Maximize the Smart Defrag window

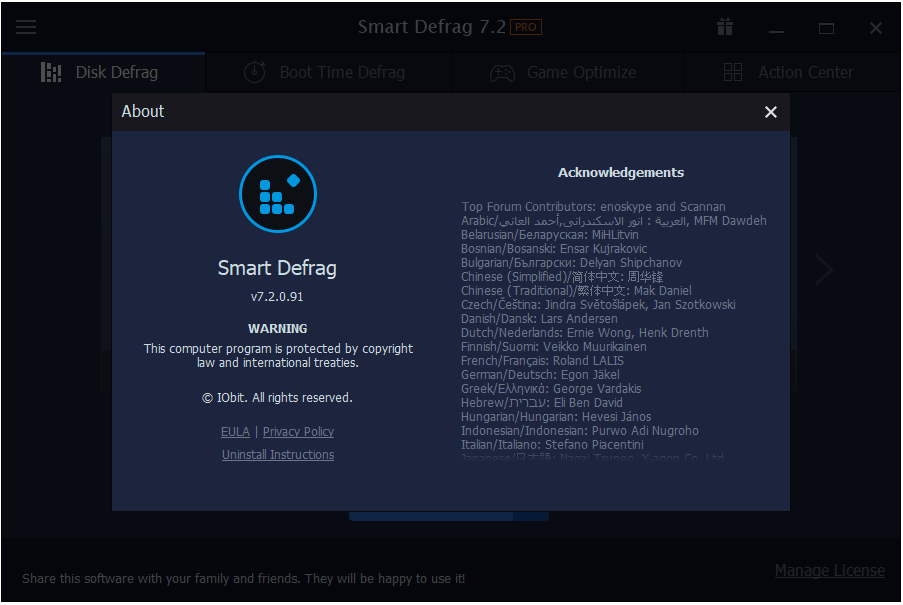point(826,28)
